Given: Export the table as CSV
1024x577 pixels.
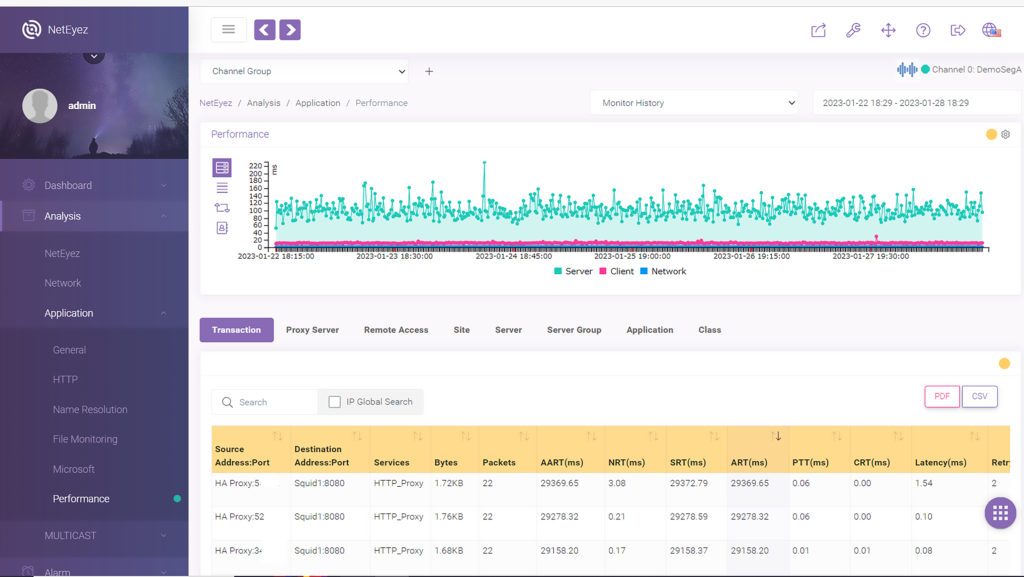Looking at the screenshot, I should (x=979, y=396).
